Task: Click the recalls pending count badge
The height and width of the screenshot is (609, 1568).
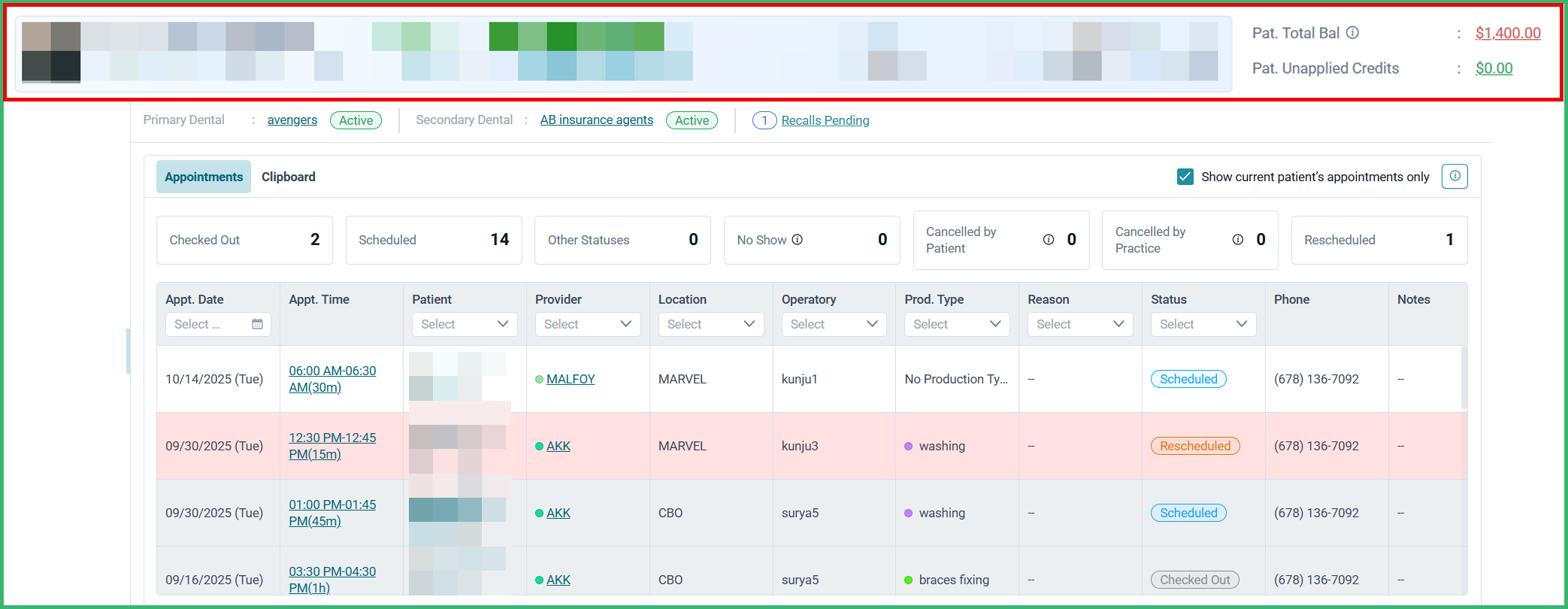Action: pyautogui.click(x=764, y=120)
